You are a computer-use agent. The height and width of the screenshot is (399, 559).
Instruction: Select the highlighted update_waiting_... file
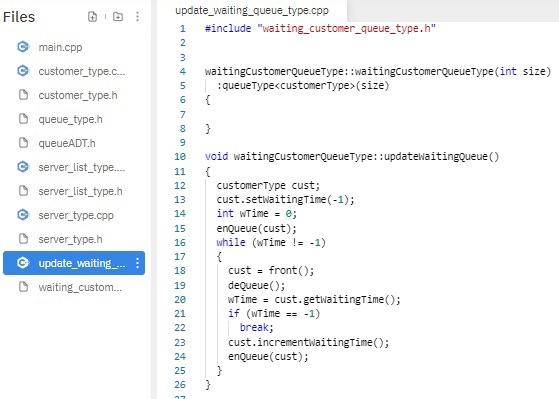click(x=74, y=263)
